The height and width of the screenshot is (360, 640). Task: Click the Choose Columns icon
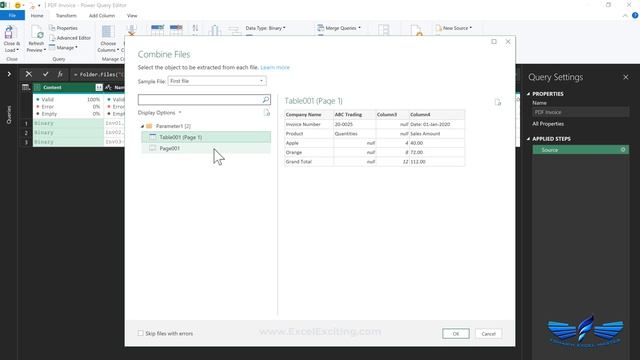[x=107, y=32]
